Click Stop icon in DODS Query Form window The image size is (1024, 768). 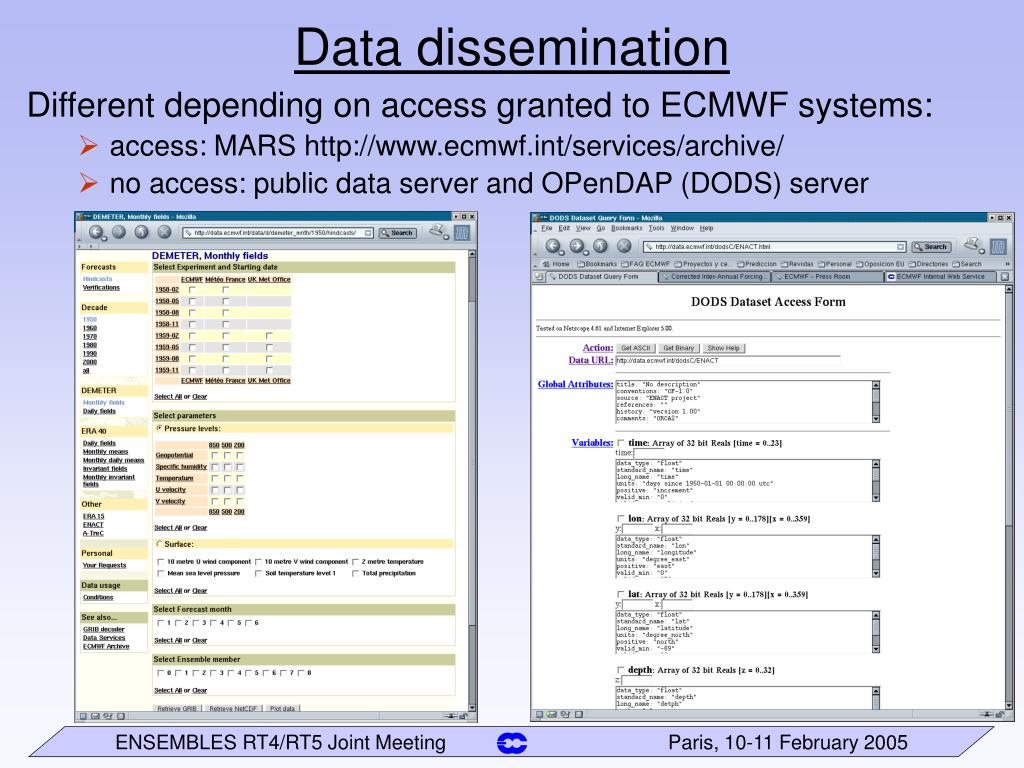coord(624,246)
